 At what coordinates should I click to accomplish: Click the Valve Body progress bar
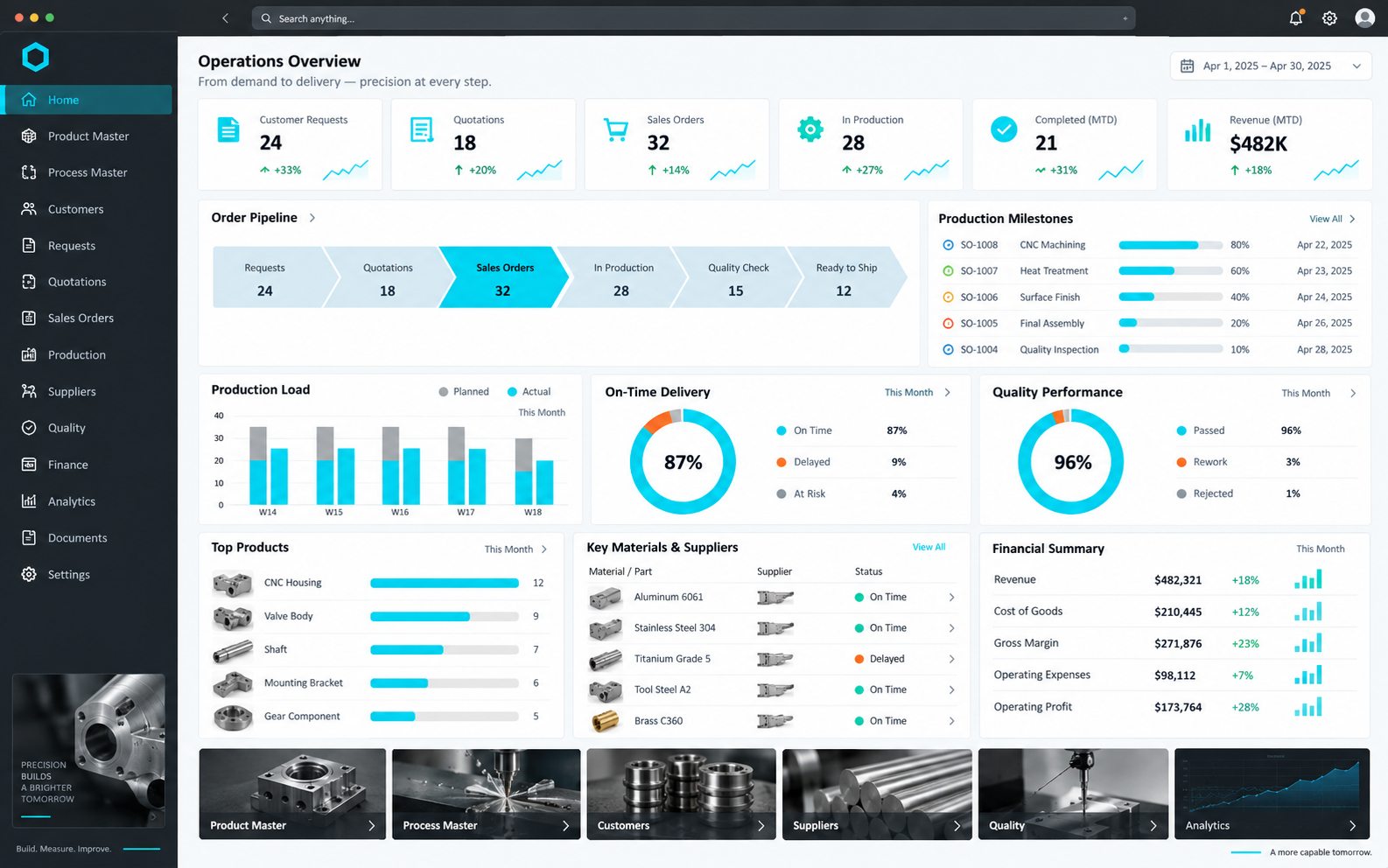click(x=445, y=617)
